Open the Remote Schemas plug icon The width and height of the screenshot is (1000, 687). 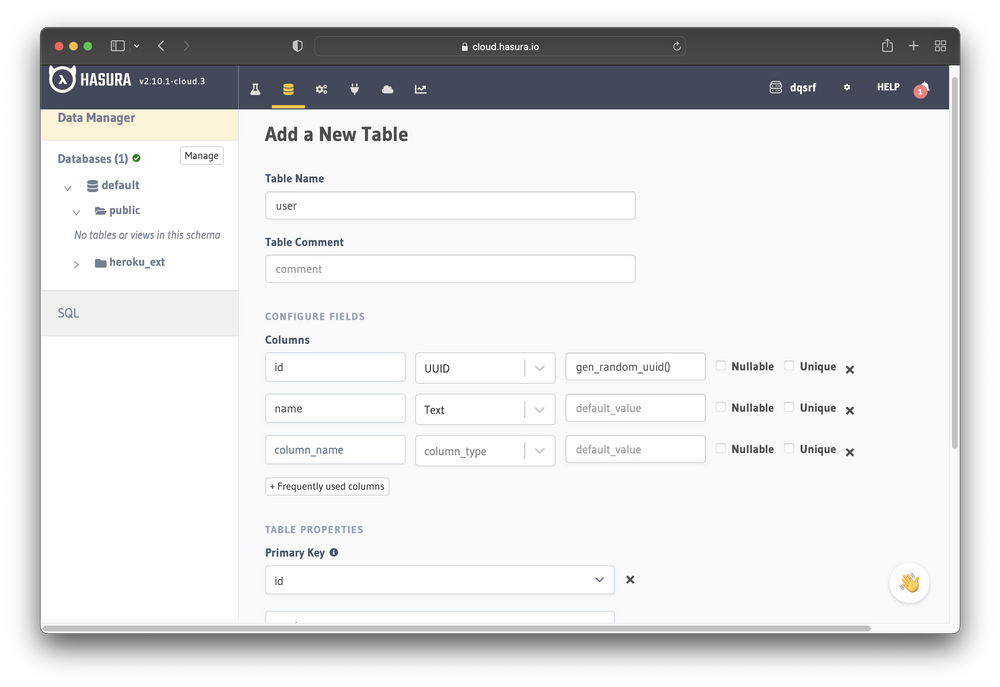coord(354,89)
